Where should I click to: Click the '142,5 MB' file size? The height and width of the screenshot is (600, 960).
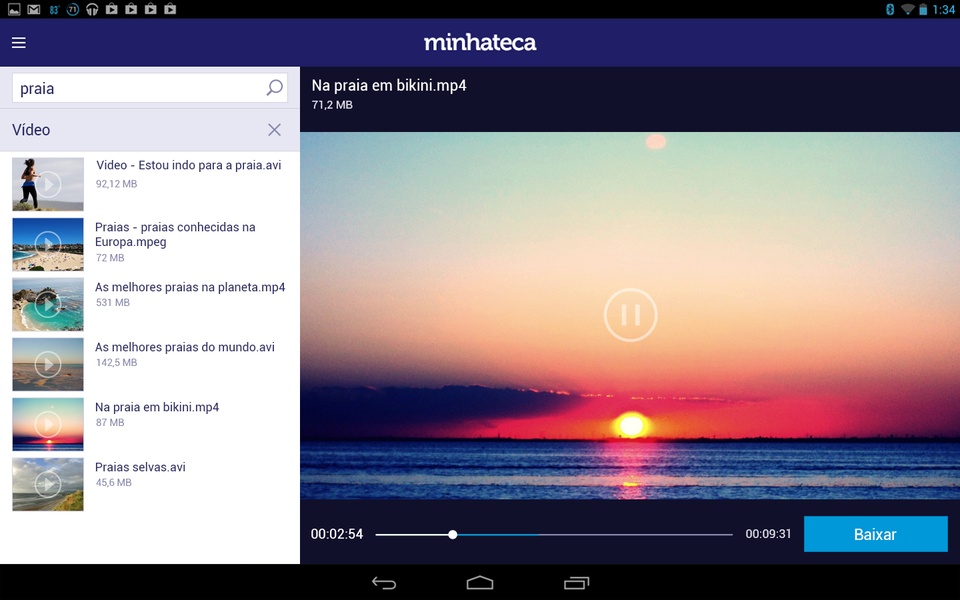[x=116, y=362]
